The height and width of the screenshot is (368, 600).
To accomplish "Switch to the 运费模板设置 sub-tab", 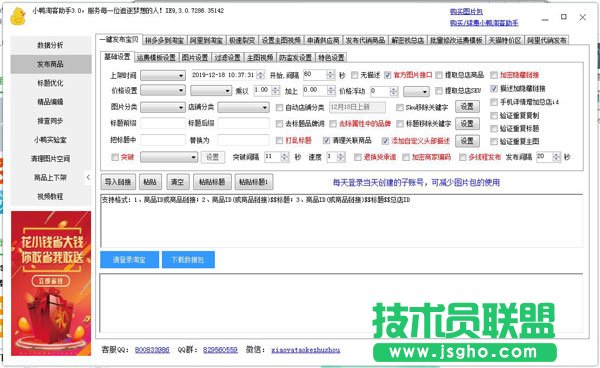I will click(156, 58).
